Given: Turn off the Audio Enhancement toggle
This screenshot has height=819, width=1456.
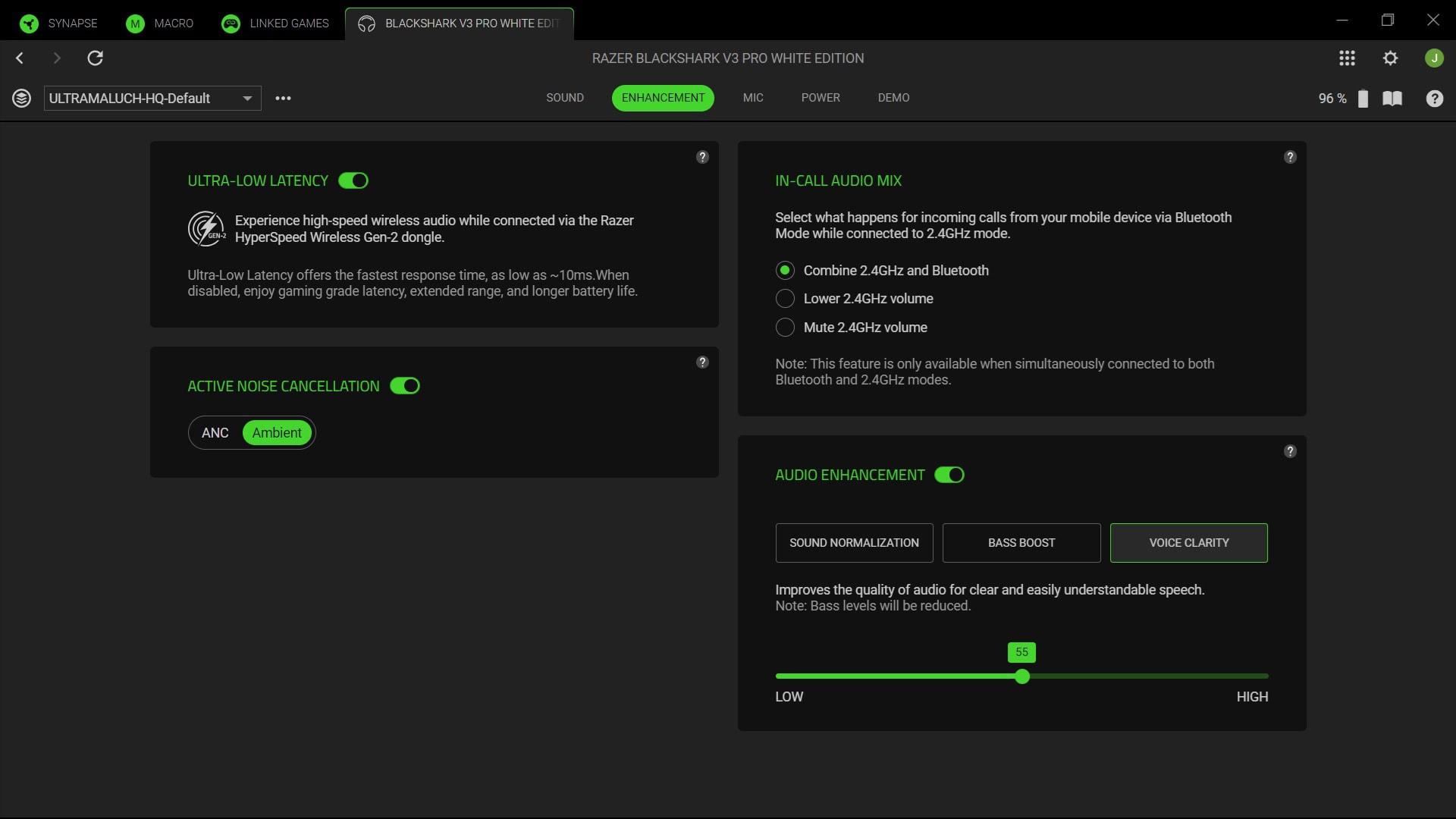Looking at the screenshot, I should 949,475.
